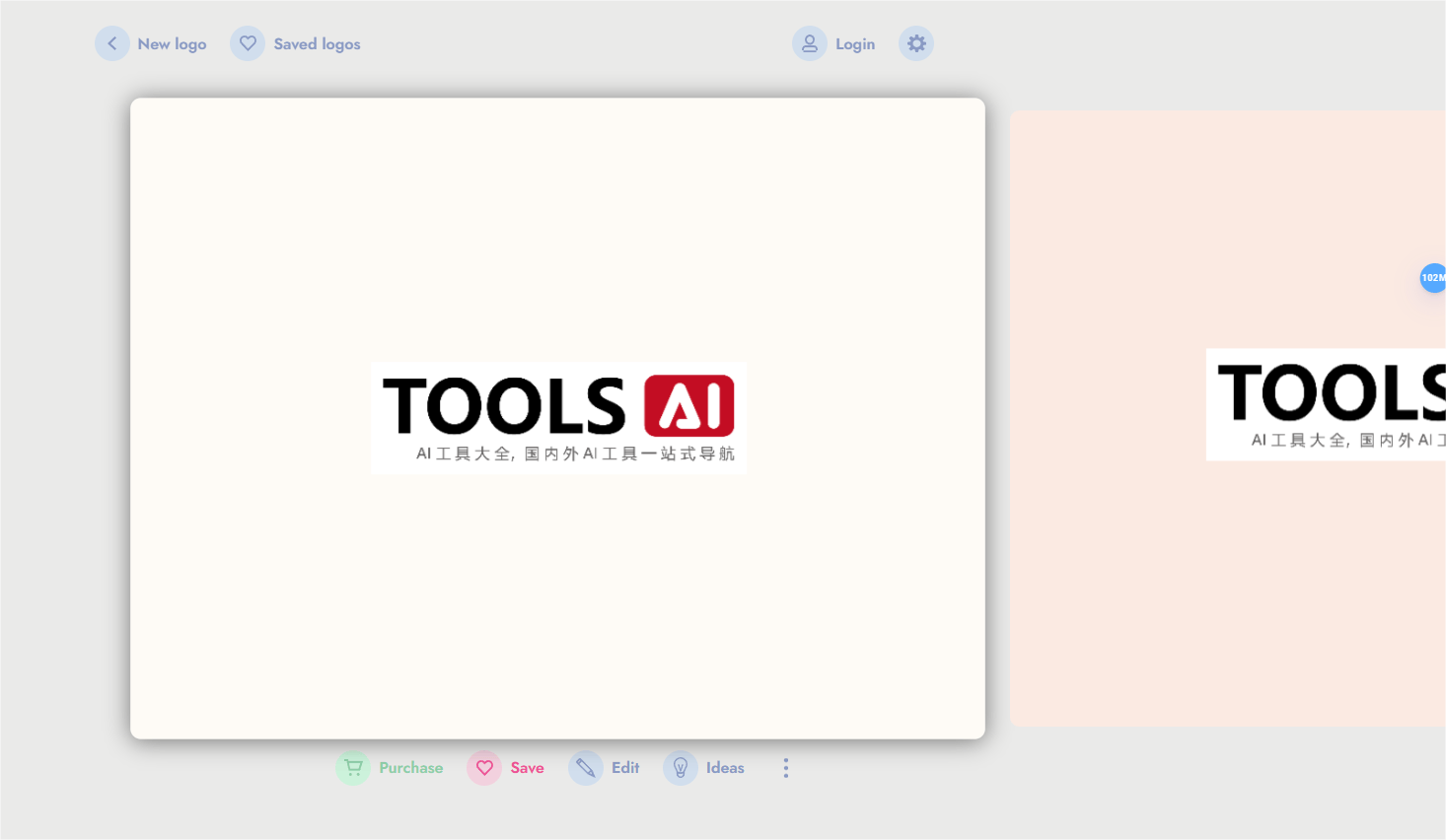Click the Login text
1446x840 pixels.
pos(854,44)
